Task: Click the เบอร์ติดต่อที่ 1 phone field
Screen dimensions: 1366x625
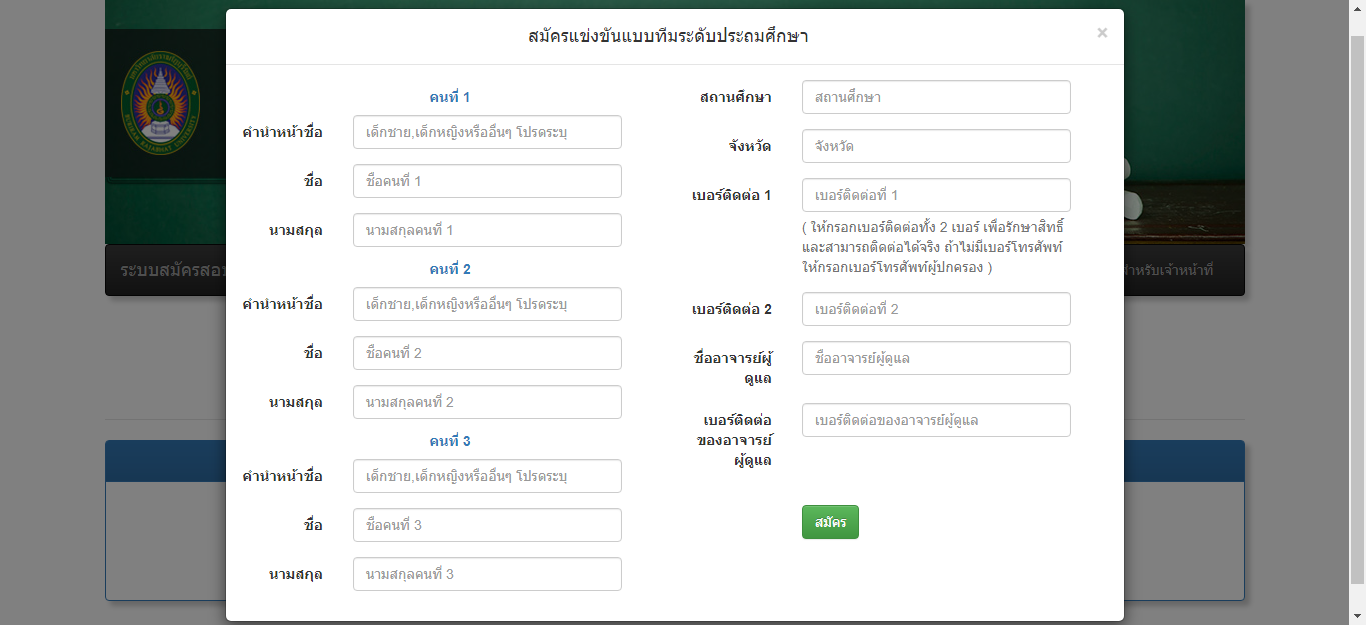Action: pyautogui.click(x=936, y=195)
